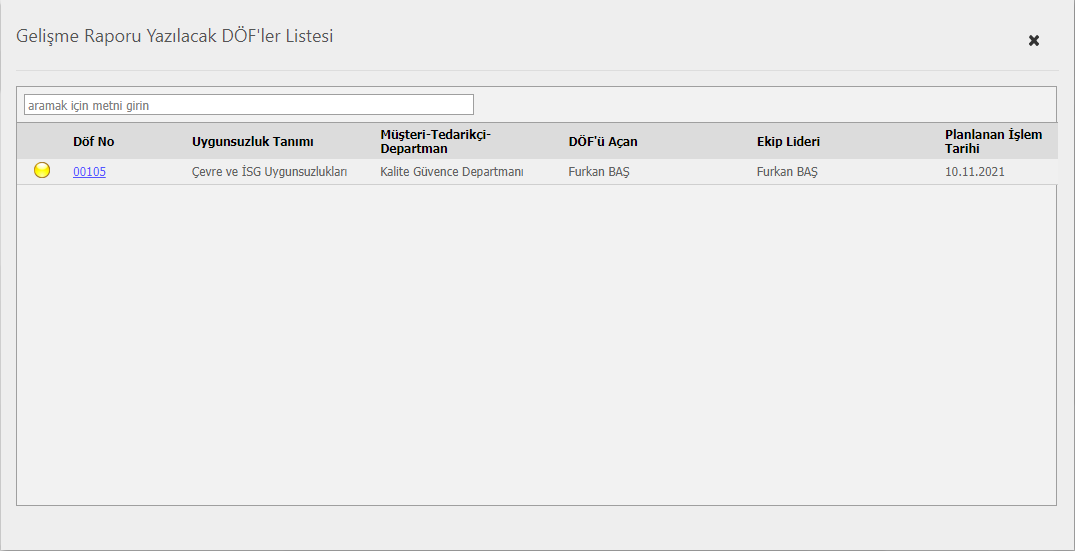The width and height of the screenshot is (1075, 551).
Task: Click the Ekip Lideri column header
Action: [x=788, y=142]
